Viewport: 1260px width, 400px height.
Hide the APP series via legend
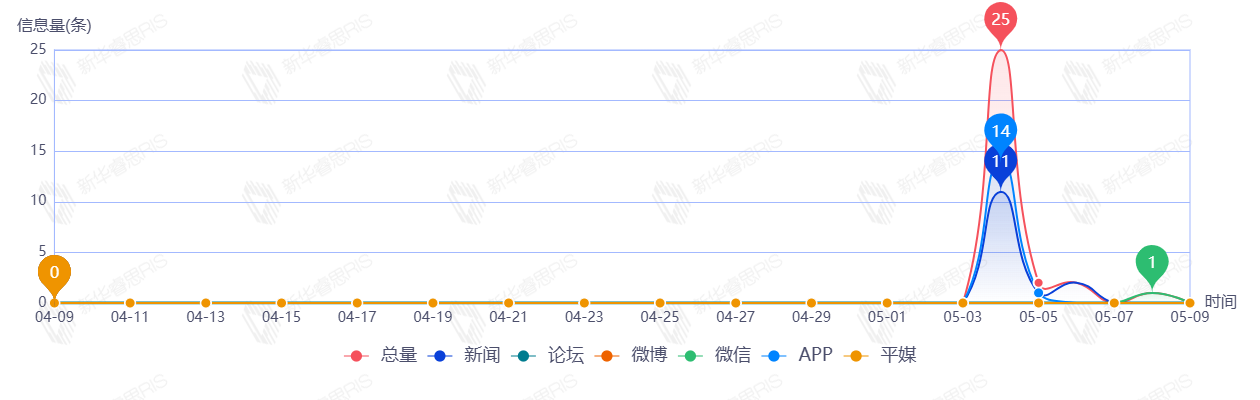[x=799, y=355]
